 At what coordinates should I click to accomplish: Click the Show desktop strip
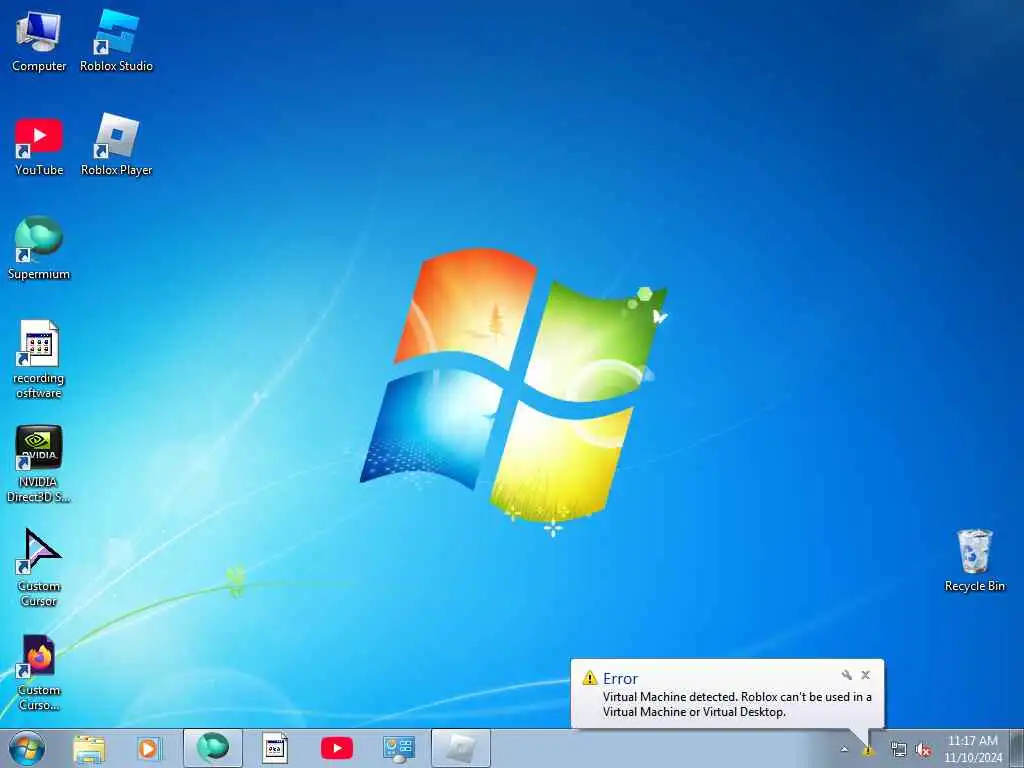tap(1019, 748)
